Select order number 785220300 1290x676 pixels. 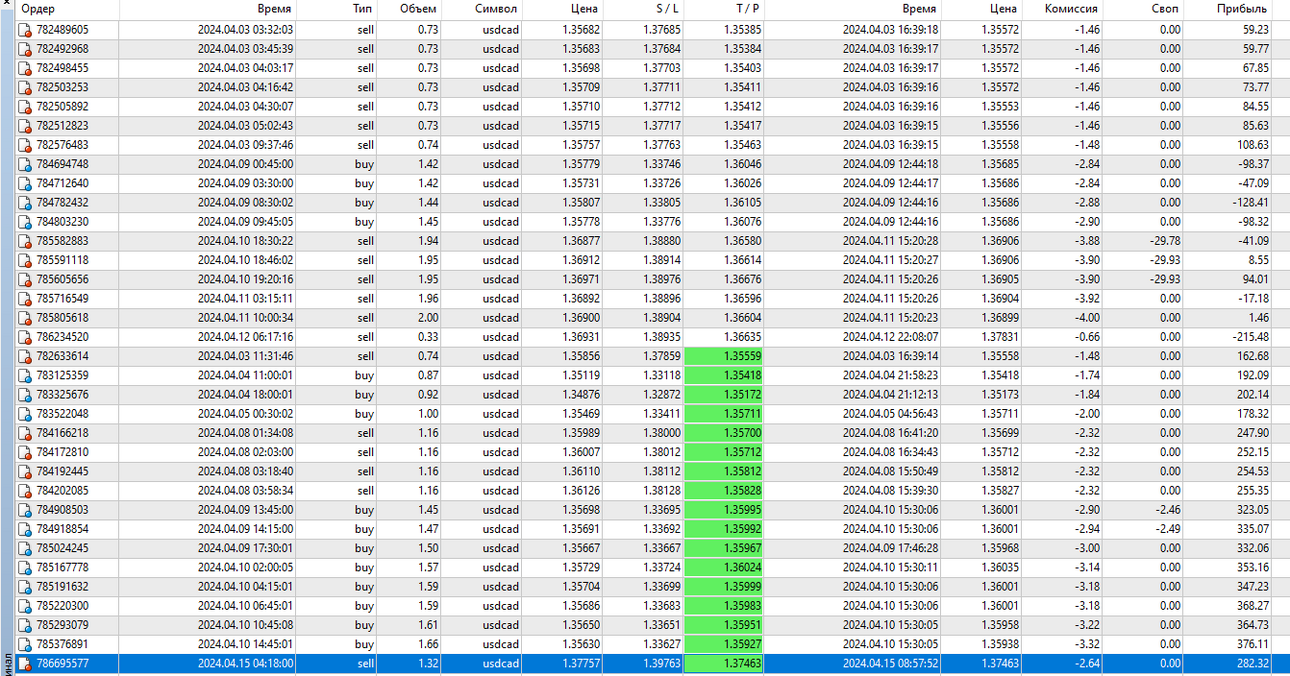click(x=62, y=606)
